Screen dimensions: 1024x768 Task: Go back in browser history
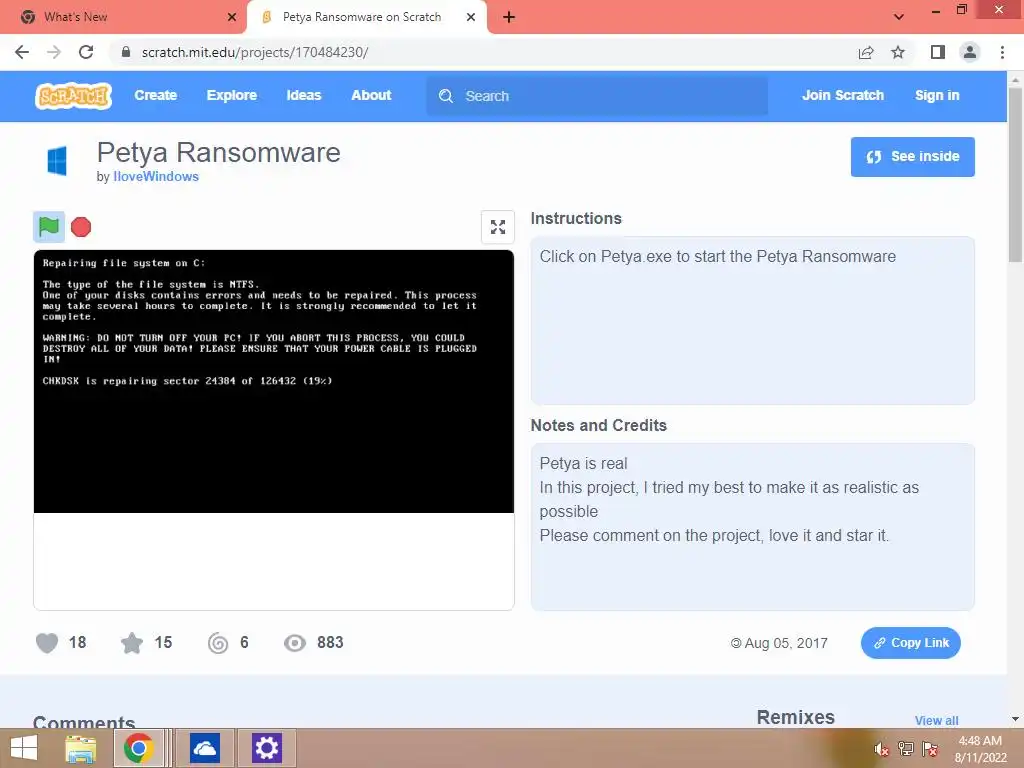pos(22,52)
